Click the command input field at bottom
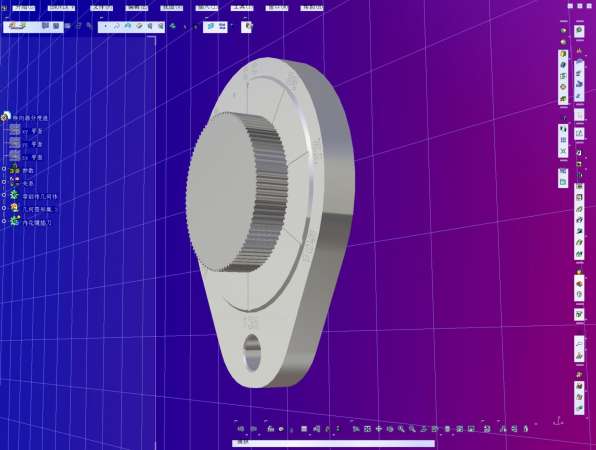 click(333, 443)
